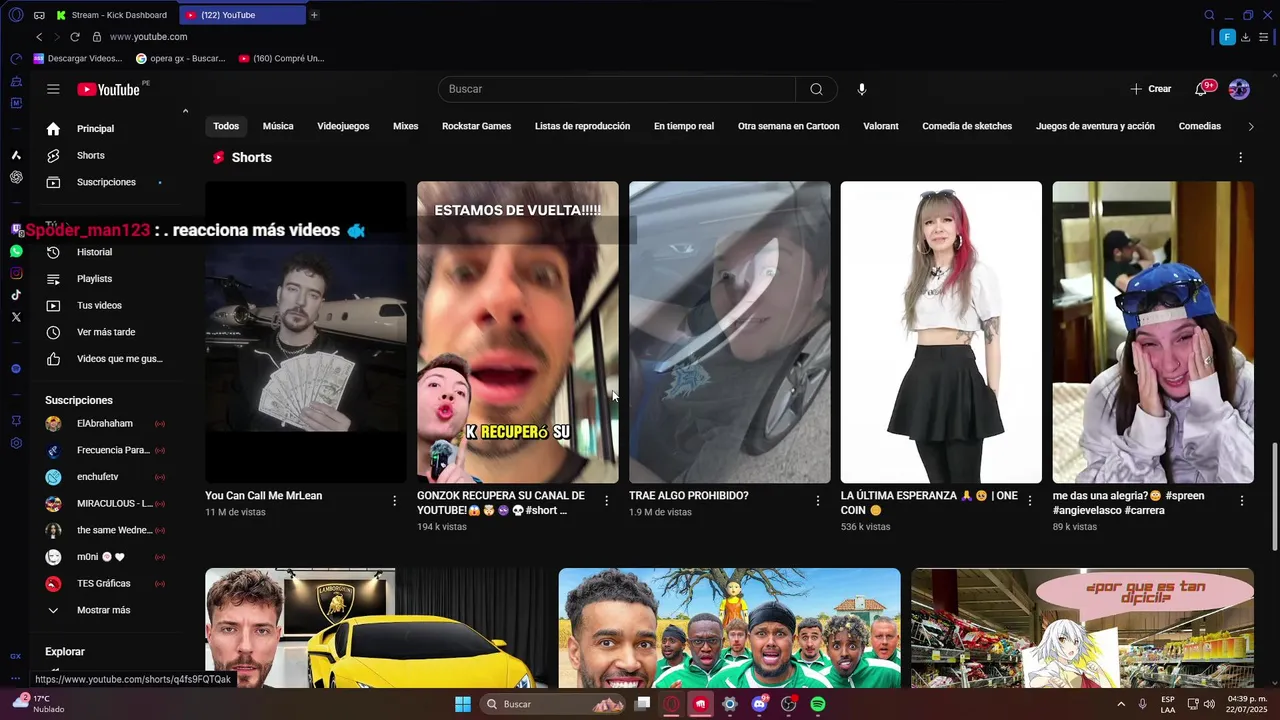This screenshot has height=720, width=1280.
Task: Switch to Stream - Kick Dashboard tab
Action: click(112, 15)
